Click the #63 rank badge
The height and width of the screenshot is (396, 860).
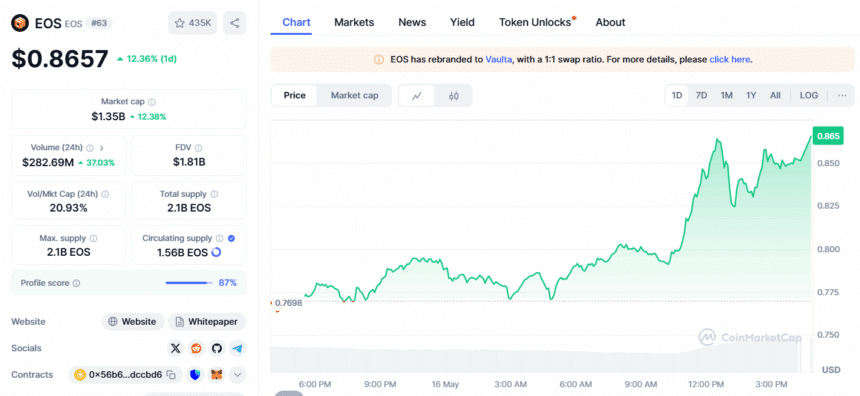point(99,24)
